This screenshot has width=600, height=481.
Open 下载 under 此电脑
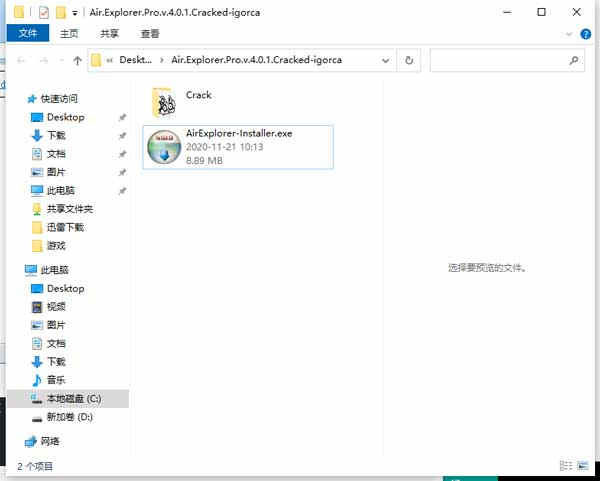[56, 362]
